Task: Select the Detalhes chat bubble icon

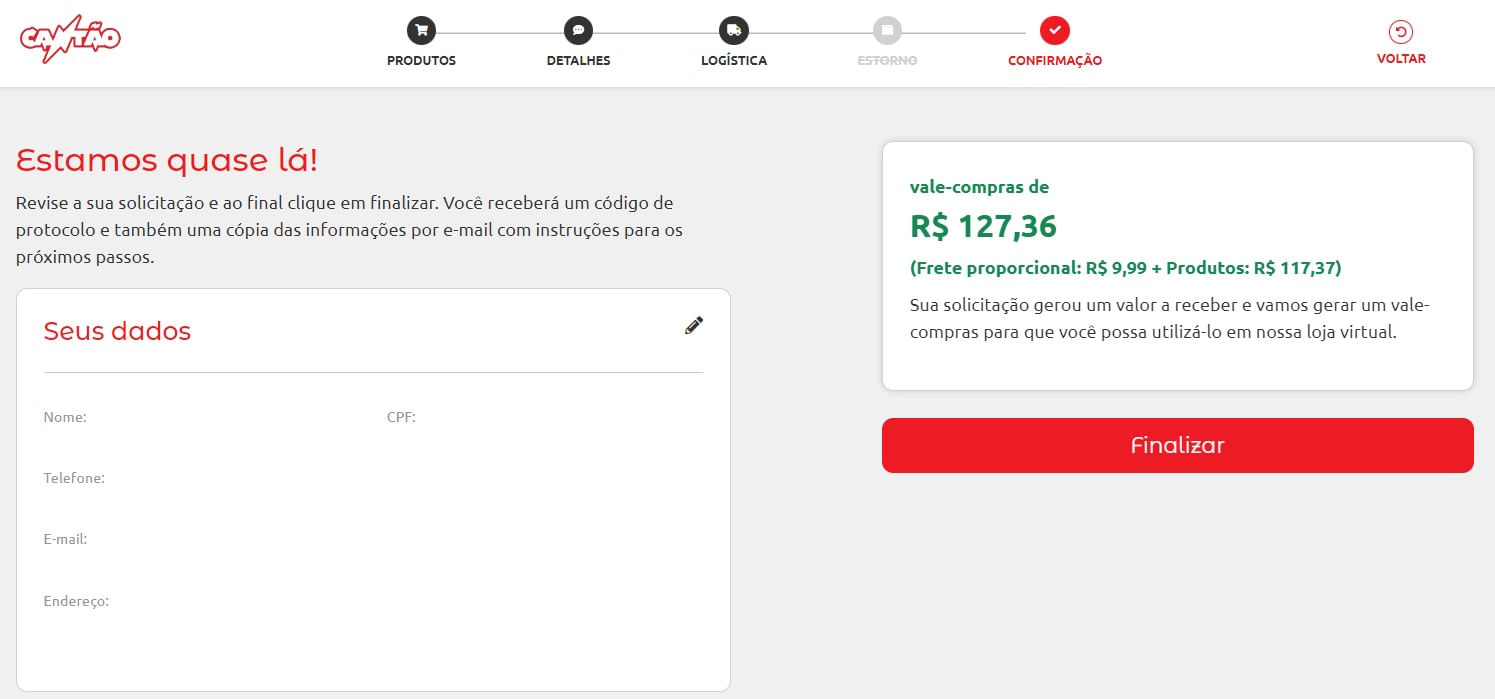Action: point(578,30)
